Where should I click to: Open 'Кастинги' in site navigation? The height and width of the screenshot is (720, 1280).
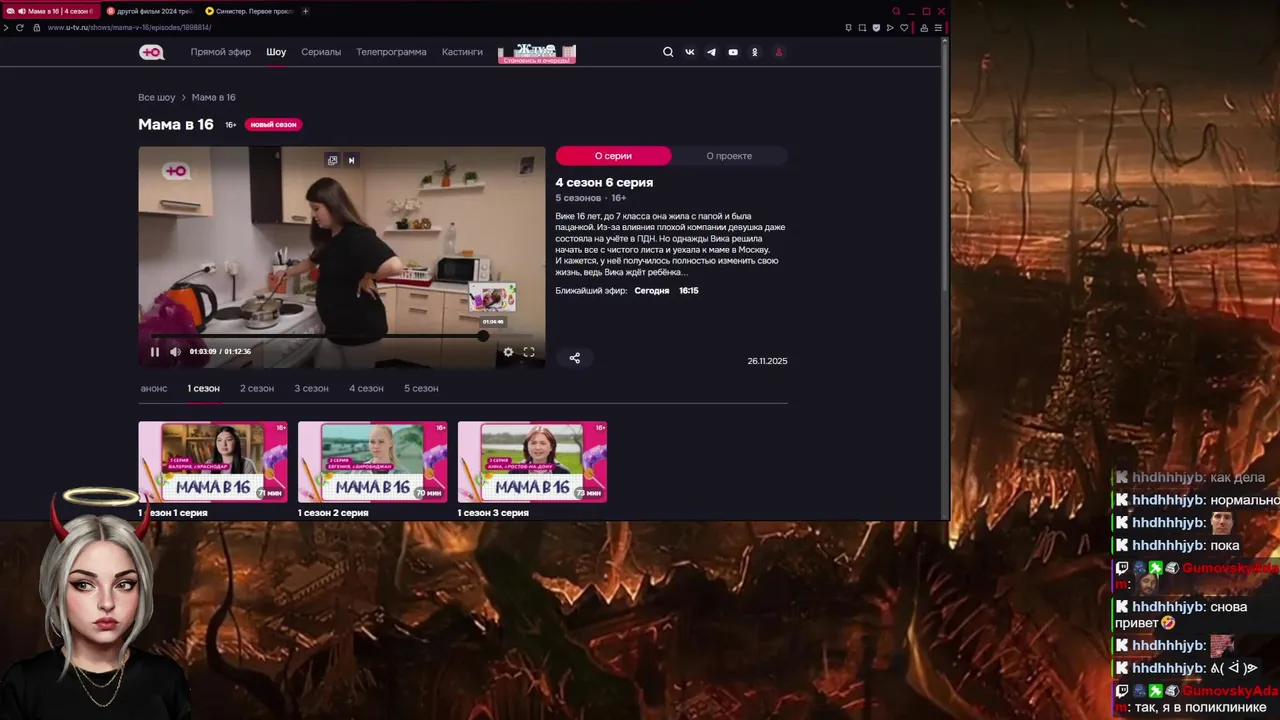tap(462, 52)
